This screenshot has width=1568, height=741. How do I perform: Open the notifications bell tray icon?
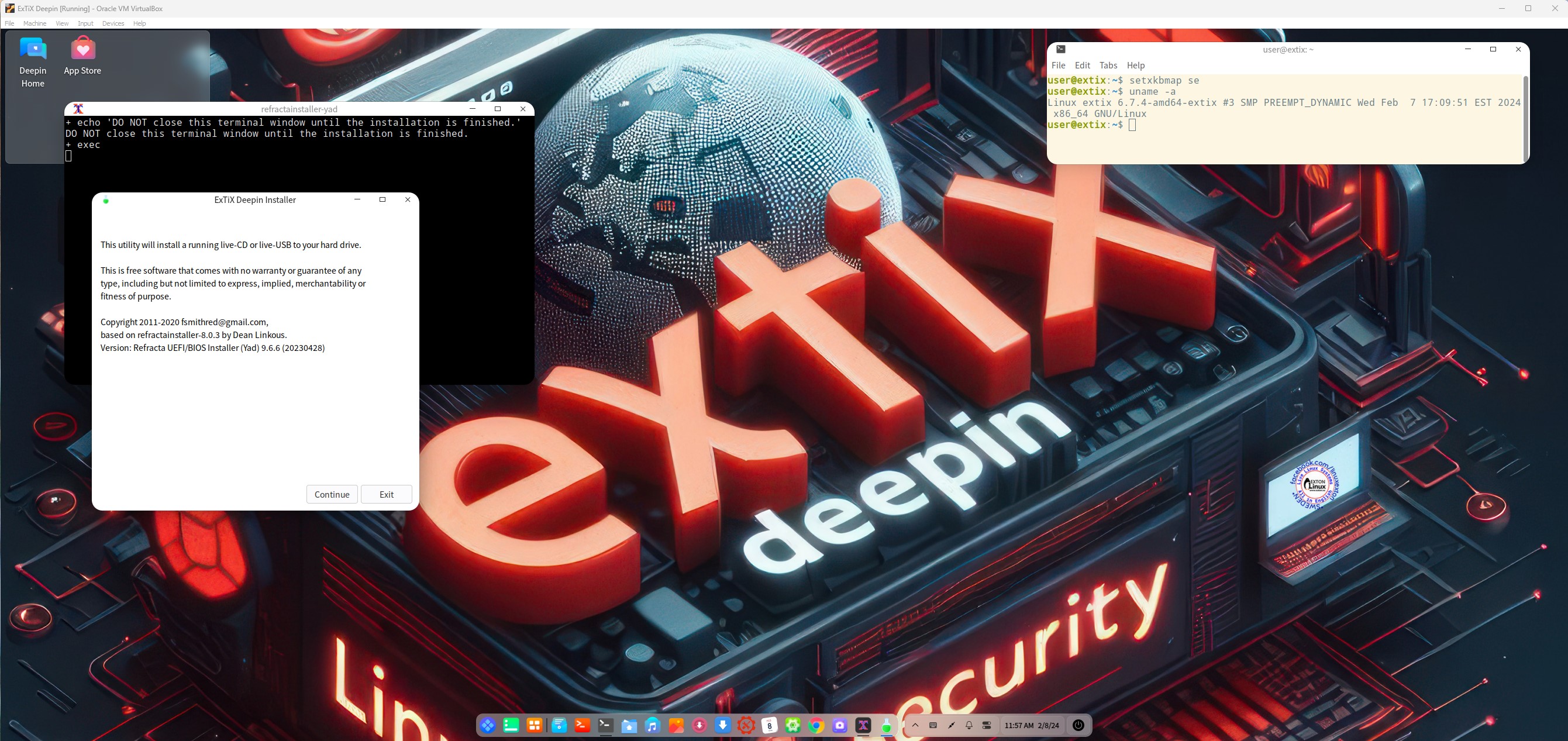tap(969, 725)
